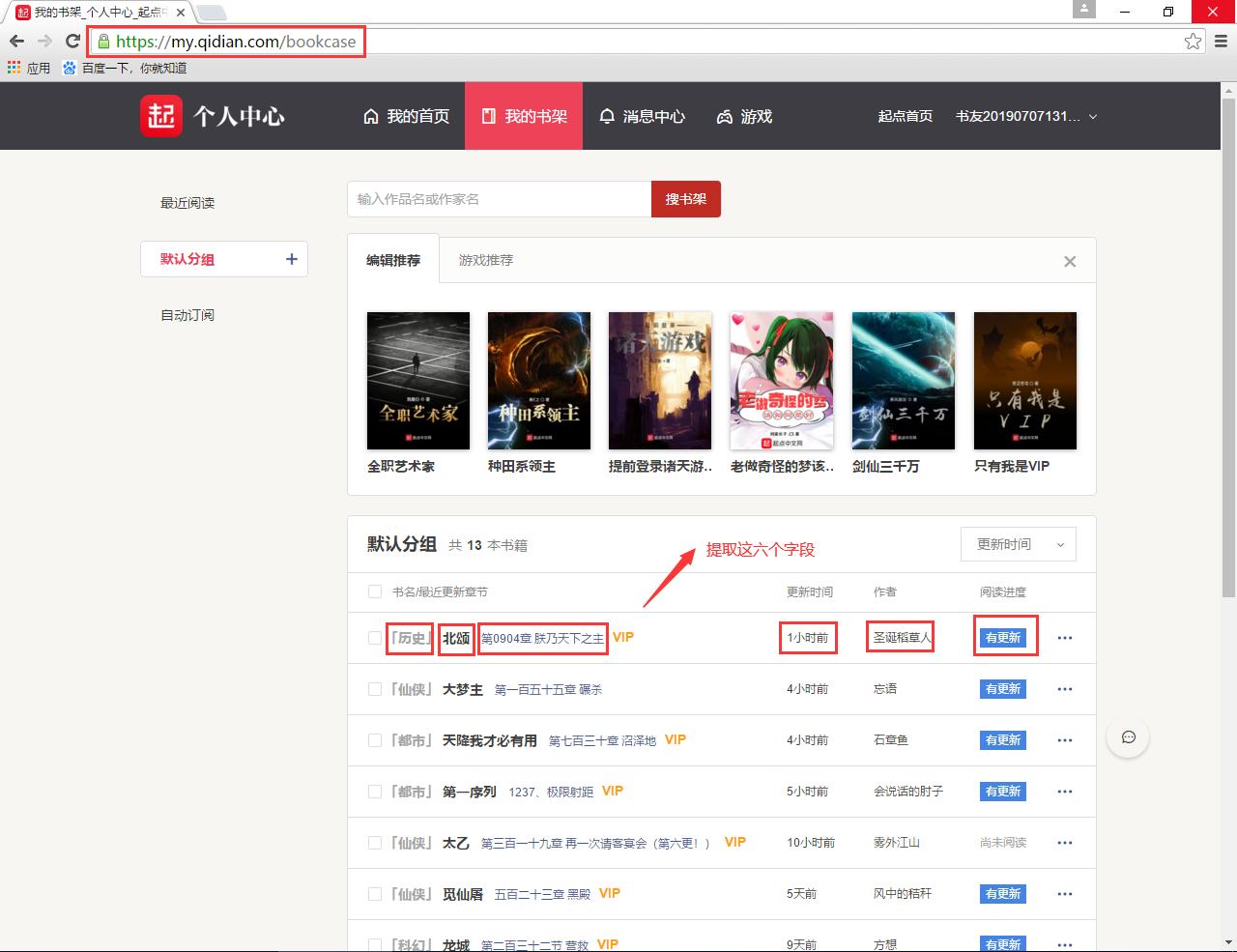1237x952 pixels.
Task: Open more options for 大梦主 row
Action: (x=1065, y=689)
